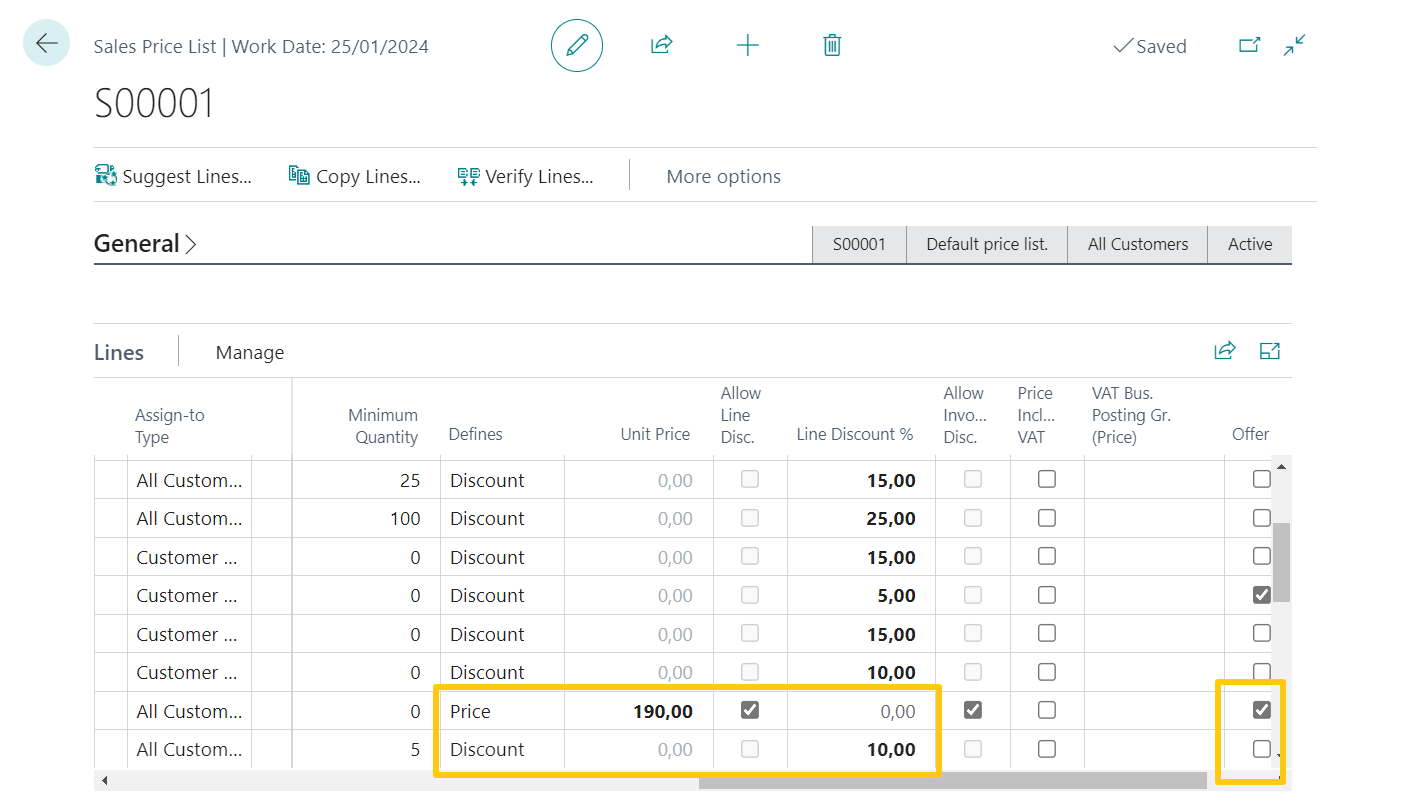This screenshot has height=805, width=1410.
Task: Toggle Price Incl. VAT on the Price row
Action: click(1047, 710)
